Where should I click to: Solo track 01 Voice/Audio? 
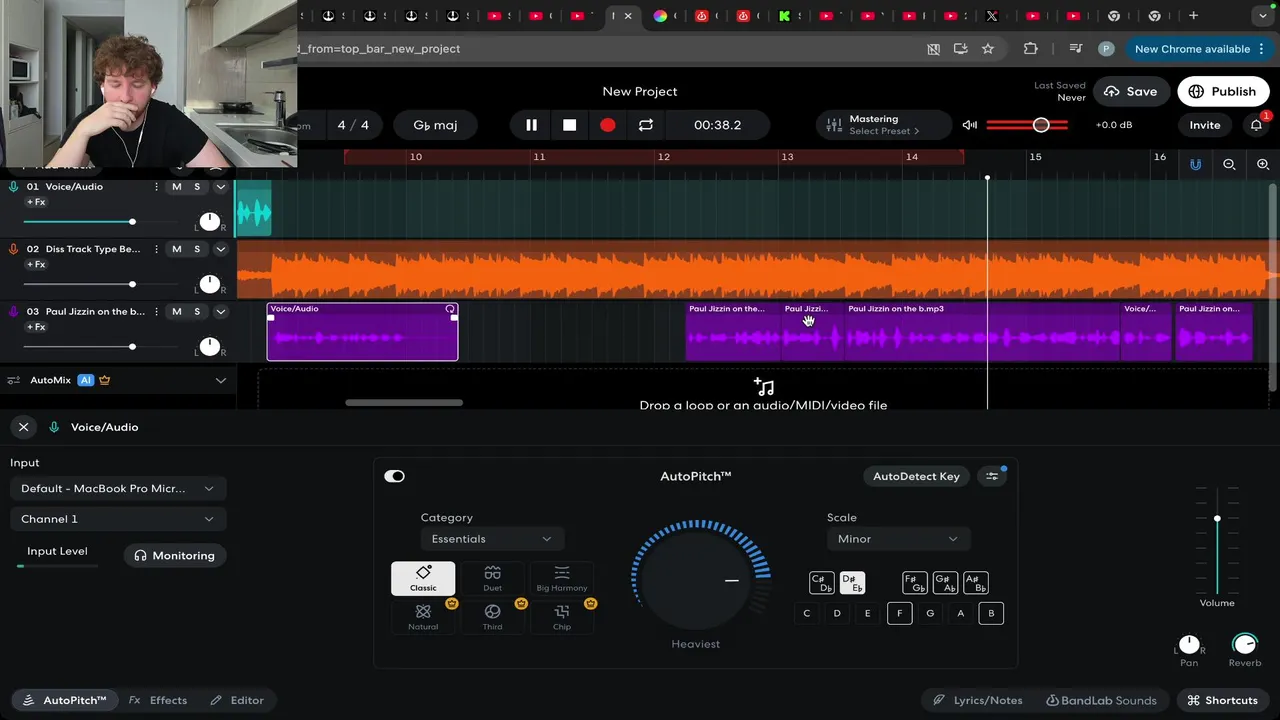tap(197, 187)
